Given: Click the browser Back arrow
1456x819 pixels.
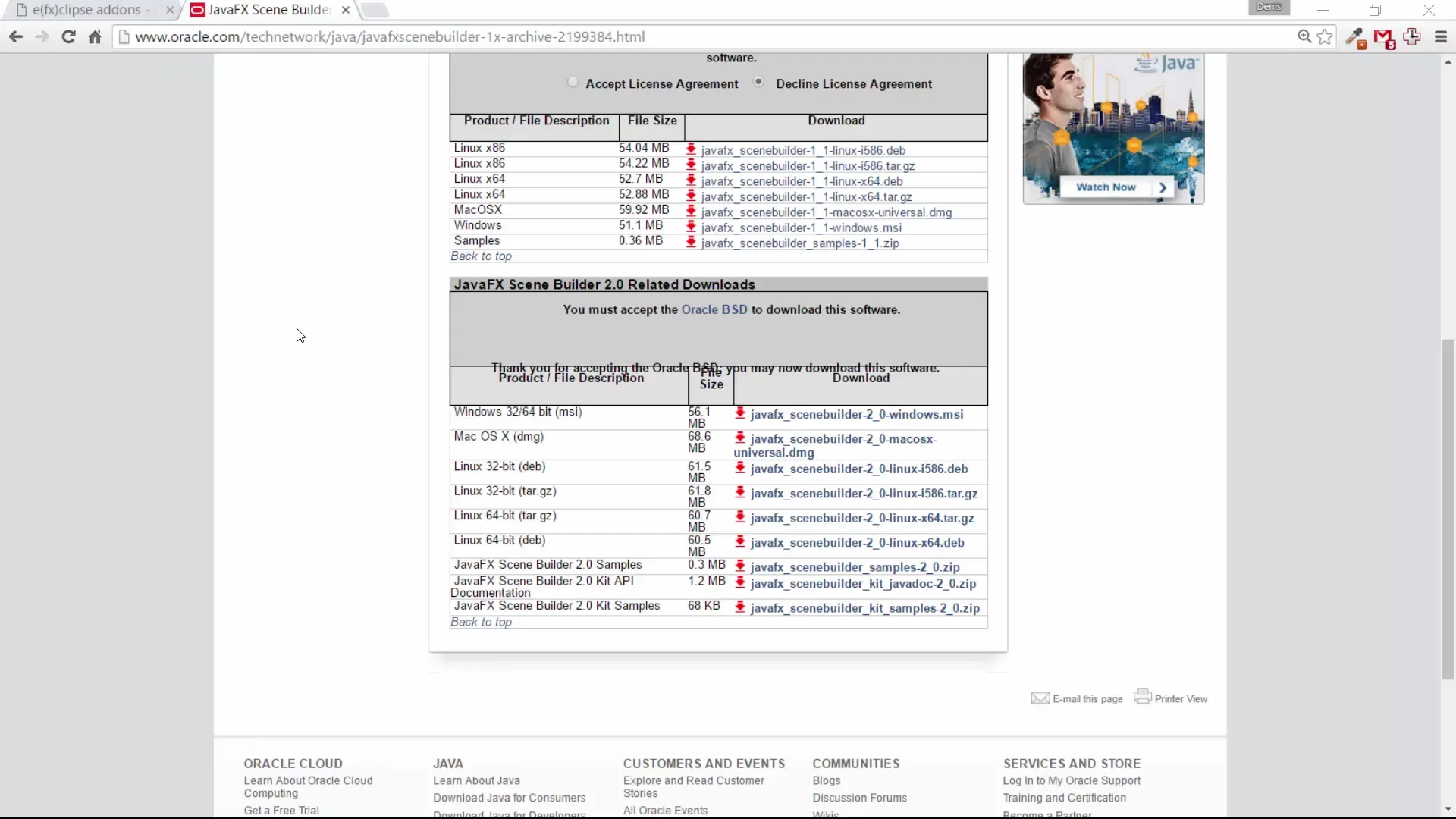Looking at the screenshot, I should pyautogui.click(x=16, y=36).
